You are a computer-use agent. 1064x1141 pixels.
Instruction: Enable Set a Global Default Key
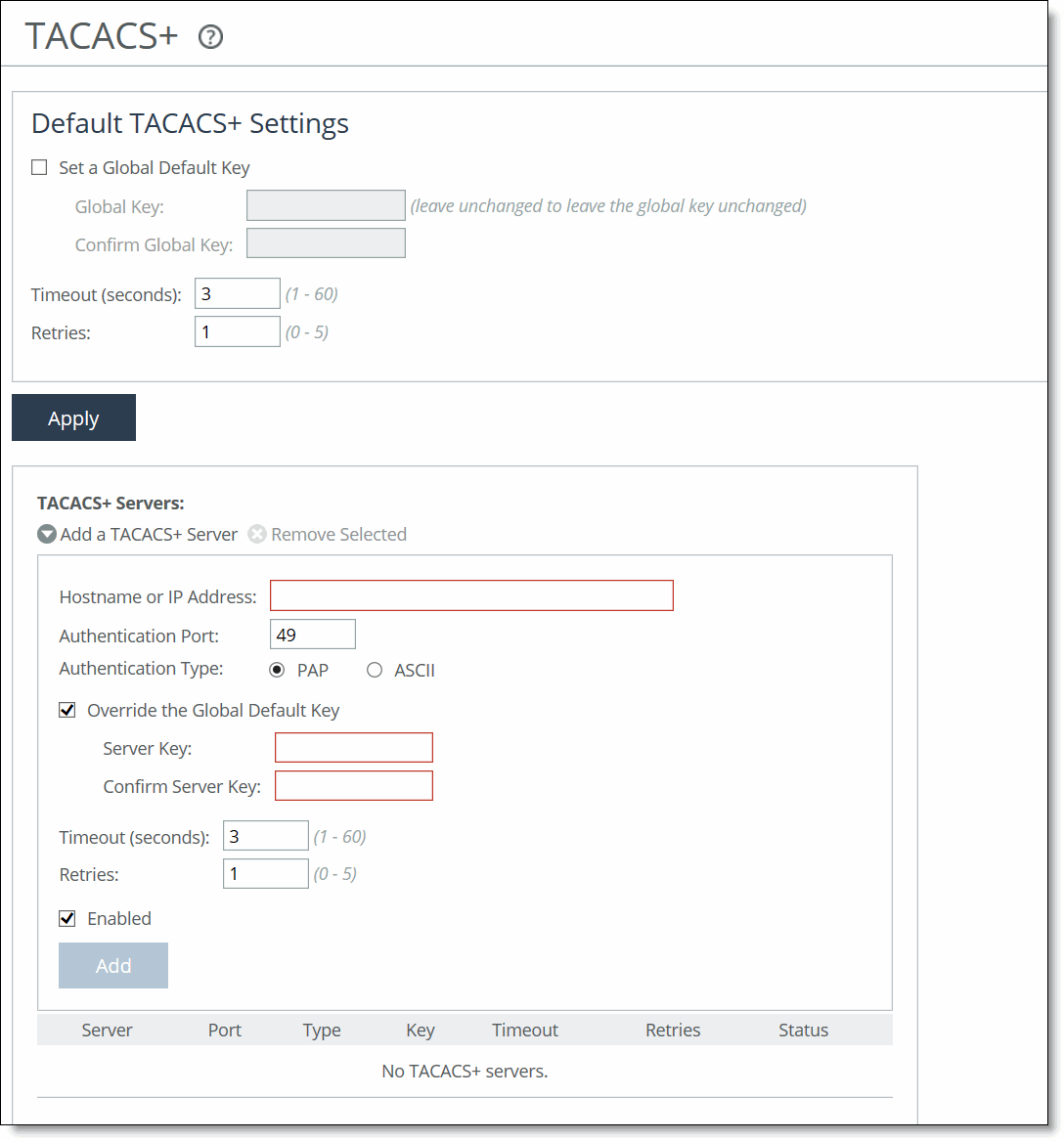tap(39, 166)
